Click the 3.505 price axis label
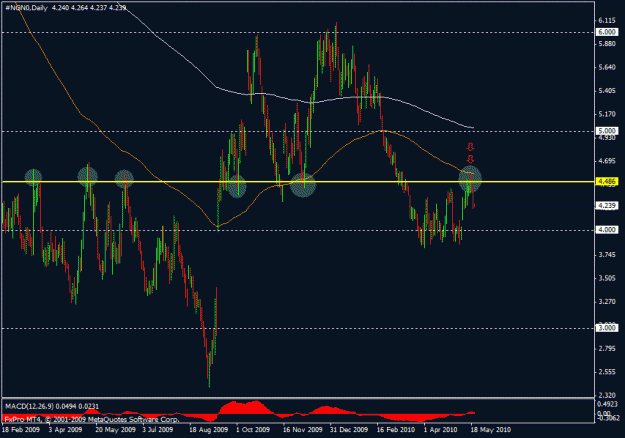The image size is (625, 438). point(607,278)
